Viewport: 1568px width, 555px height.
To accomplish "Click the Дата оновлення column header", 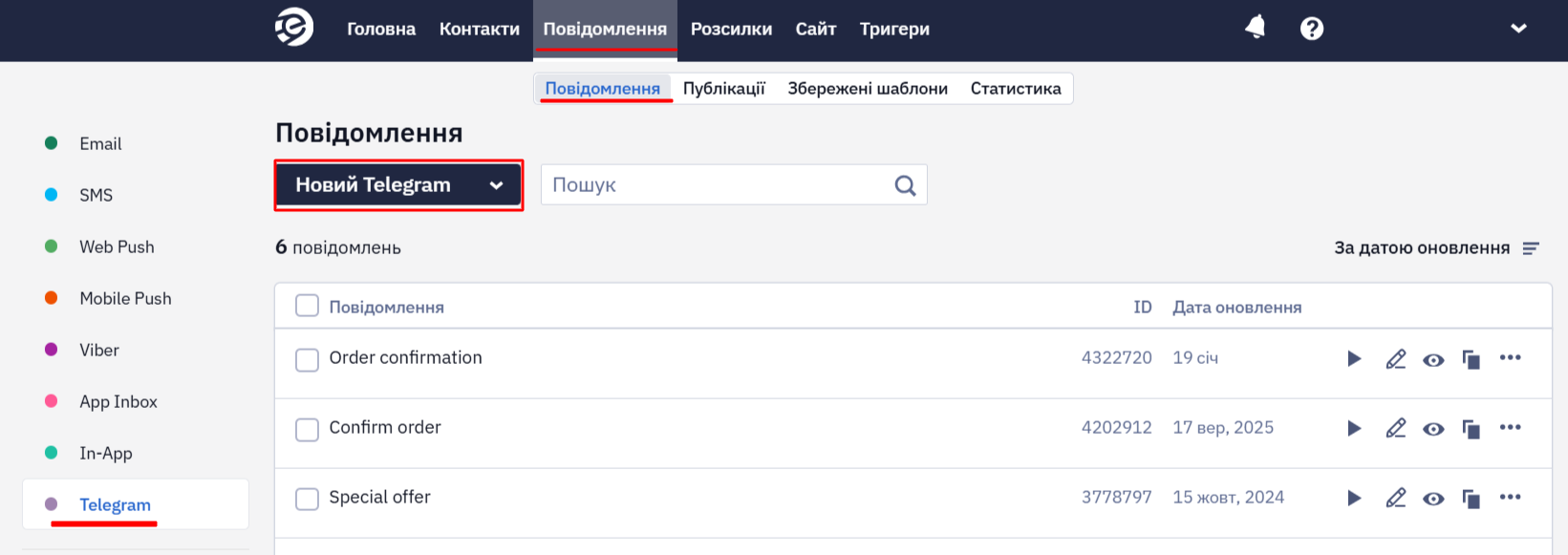I will (1236, 308).
